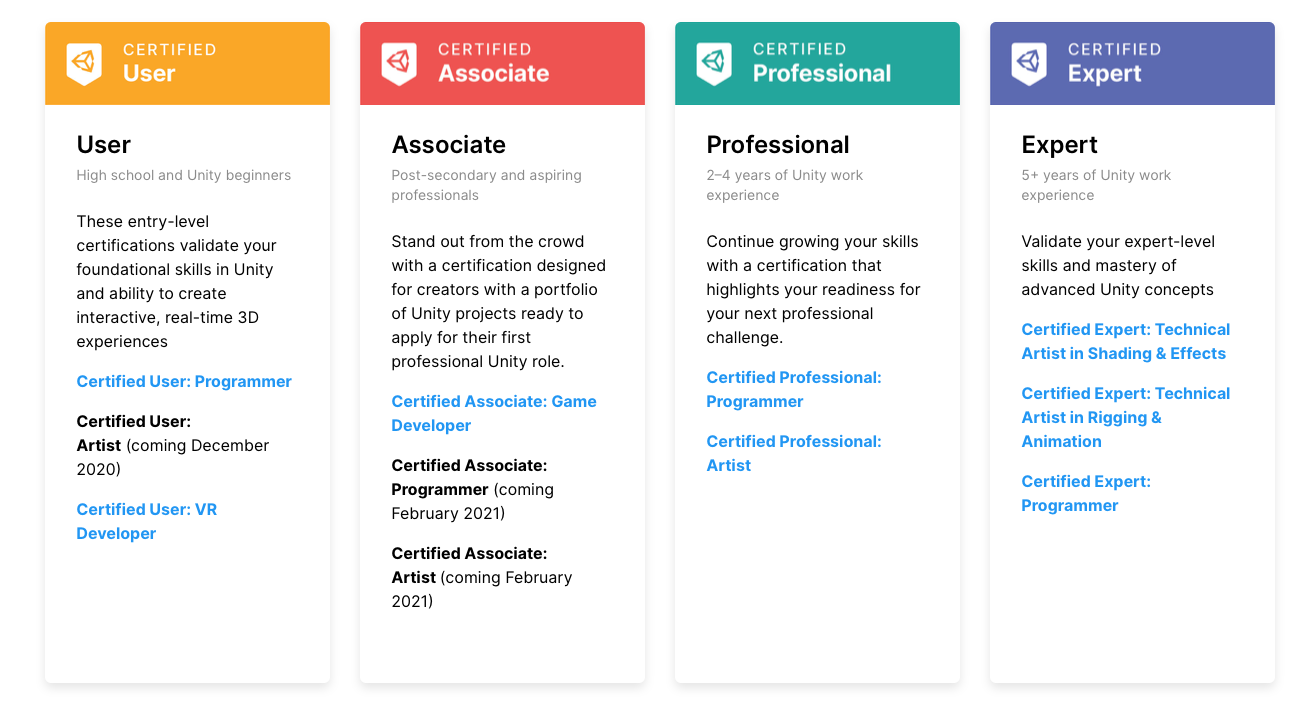Open Certified Professional: Artist link

click(793, 453)
